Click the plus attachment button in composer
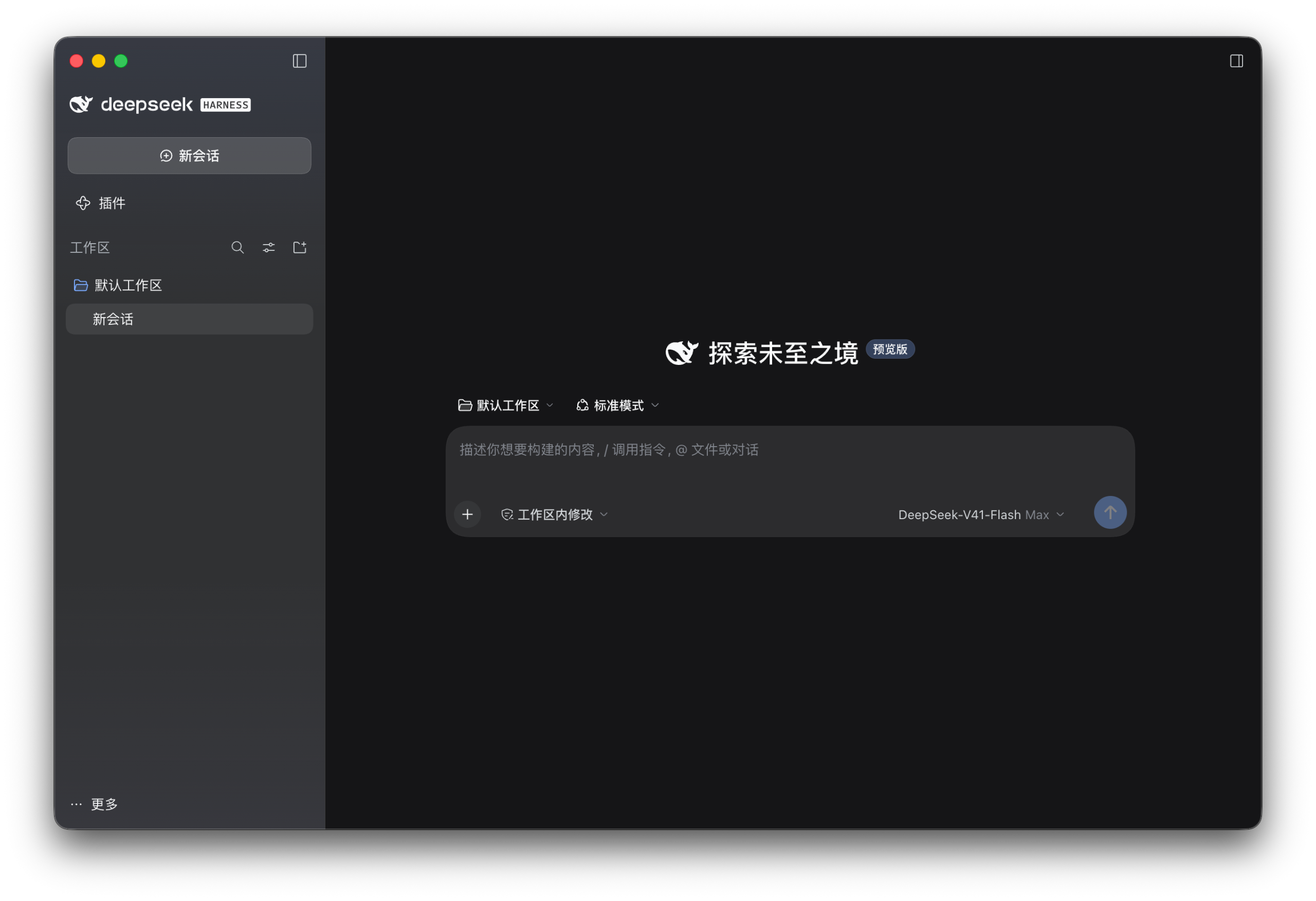 click(467, 514)
